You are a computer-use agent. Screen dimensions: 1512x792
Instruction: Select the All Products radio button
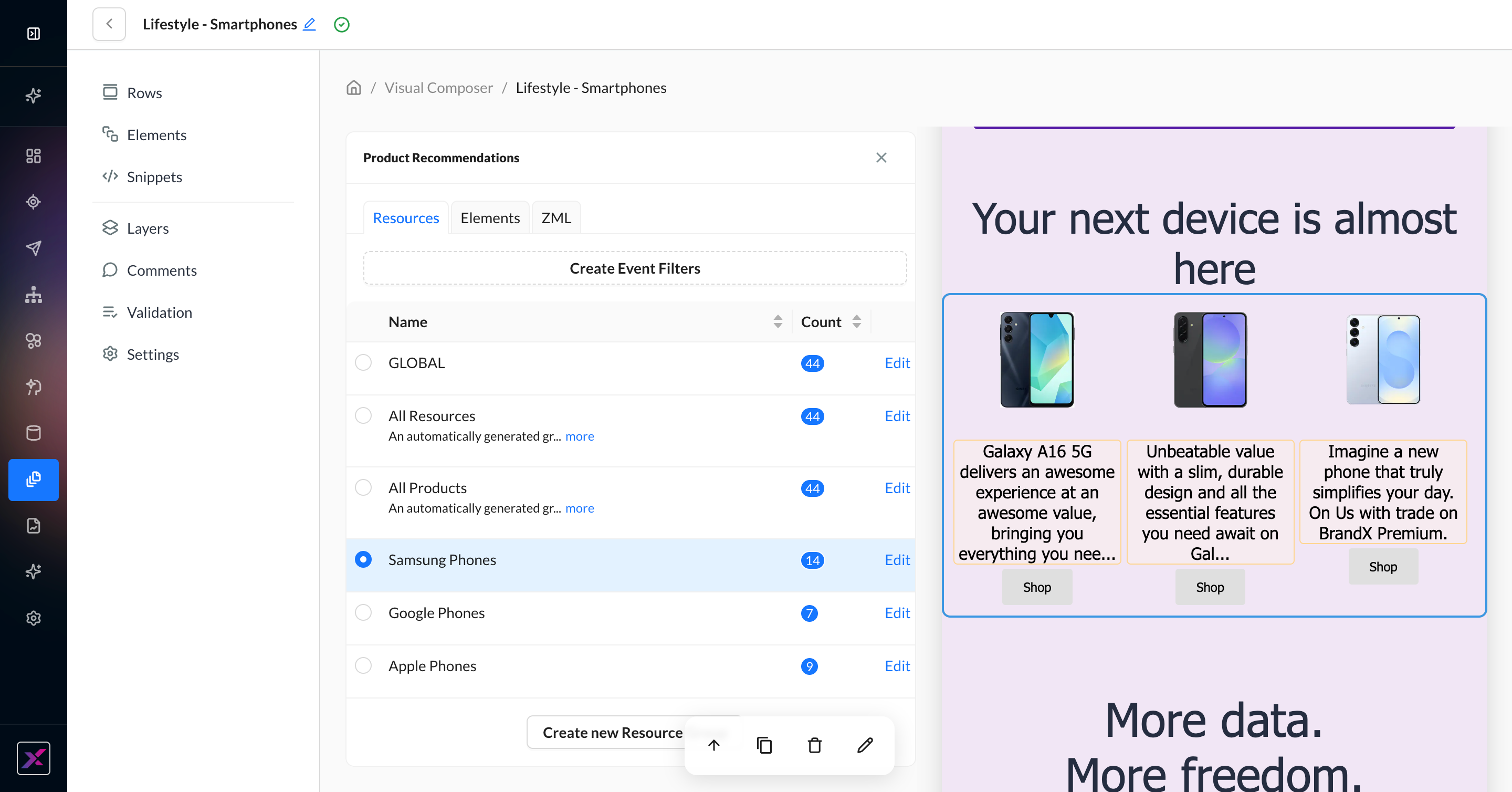coord(363,488)
